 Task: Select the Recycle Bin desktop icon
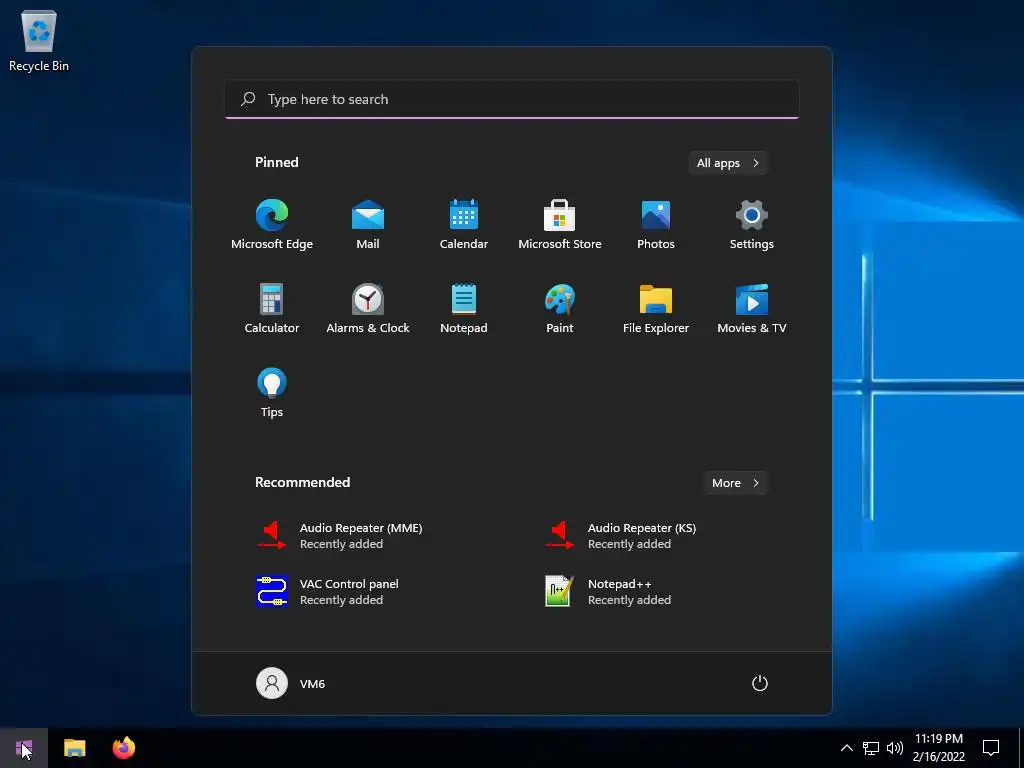[39, 40]
